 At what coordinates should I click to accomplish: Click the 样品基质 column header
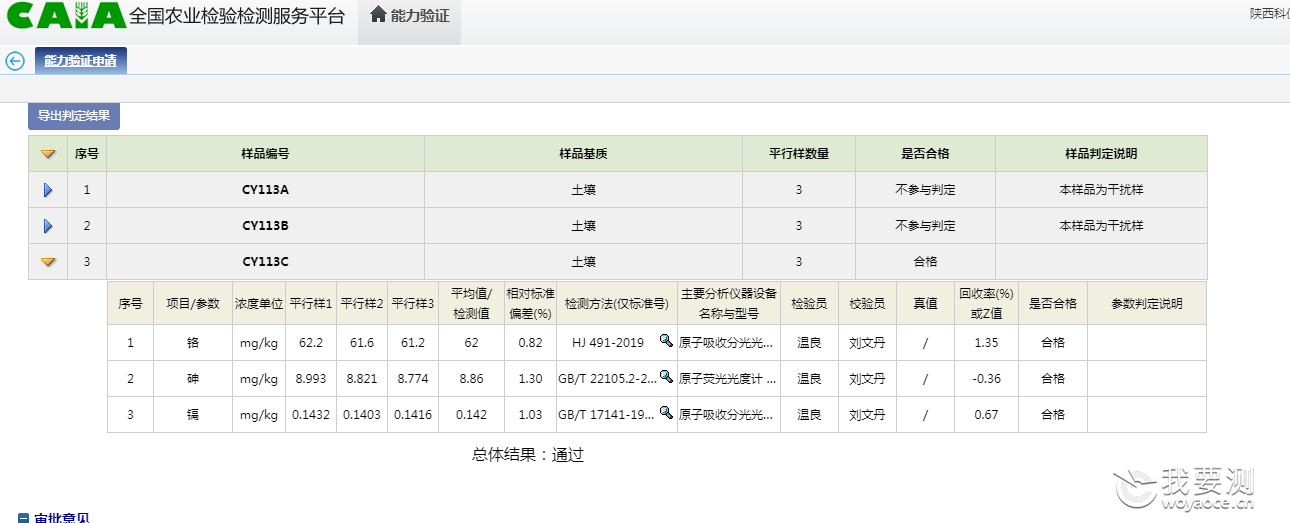[x=583, y=154]
